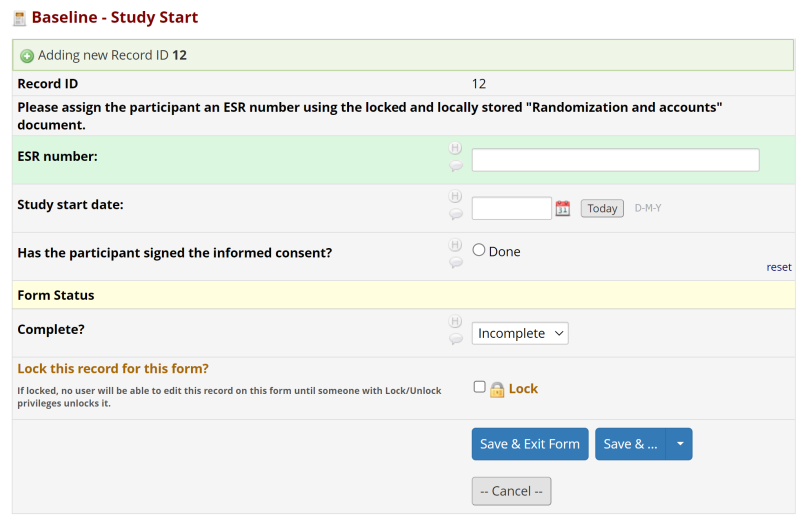Viewport: 800px width, 518px height.
Task: Open data history for Study start date
Action: pyautogui.click(x=456, y=197)
